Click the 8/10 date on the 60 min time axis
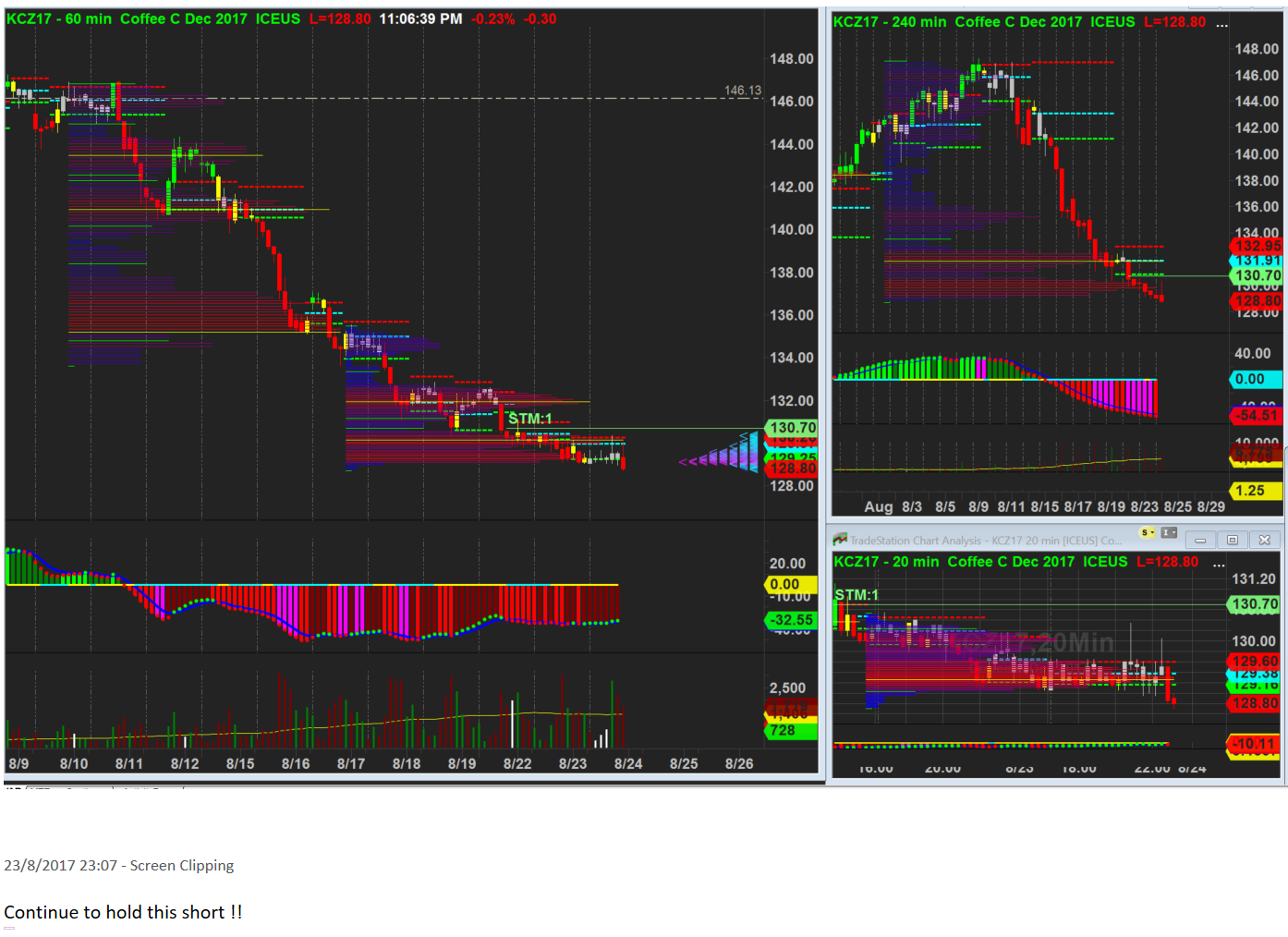This screenshot has height=937, width=1288. point(74,764)
